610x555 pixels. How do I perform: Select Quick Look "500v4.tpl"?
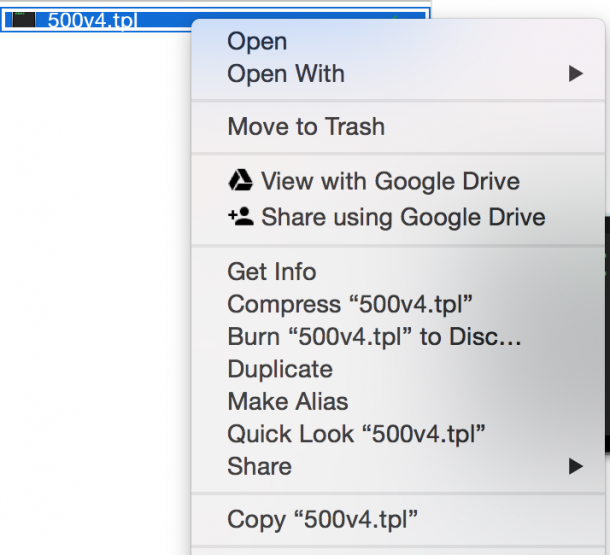[356, 434]
